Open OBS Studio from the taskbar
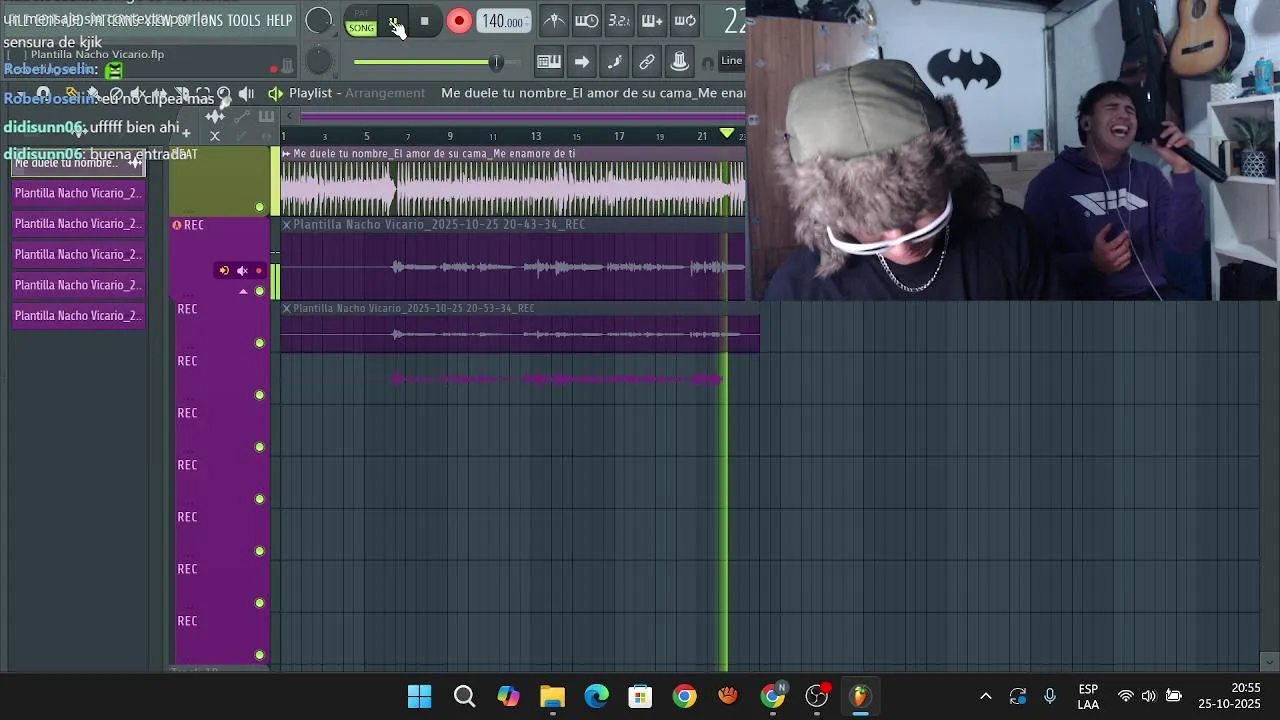 (817, 696)
